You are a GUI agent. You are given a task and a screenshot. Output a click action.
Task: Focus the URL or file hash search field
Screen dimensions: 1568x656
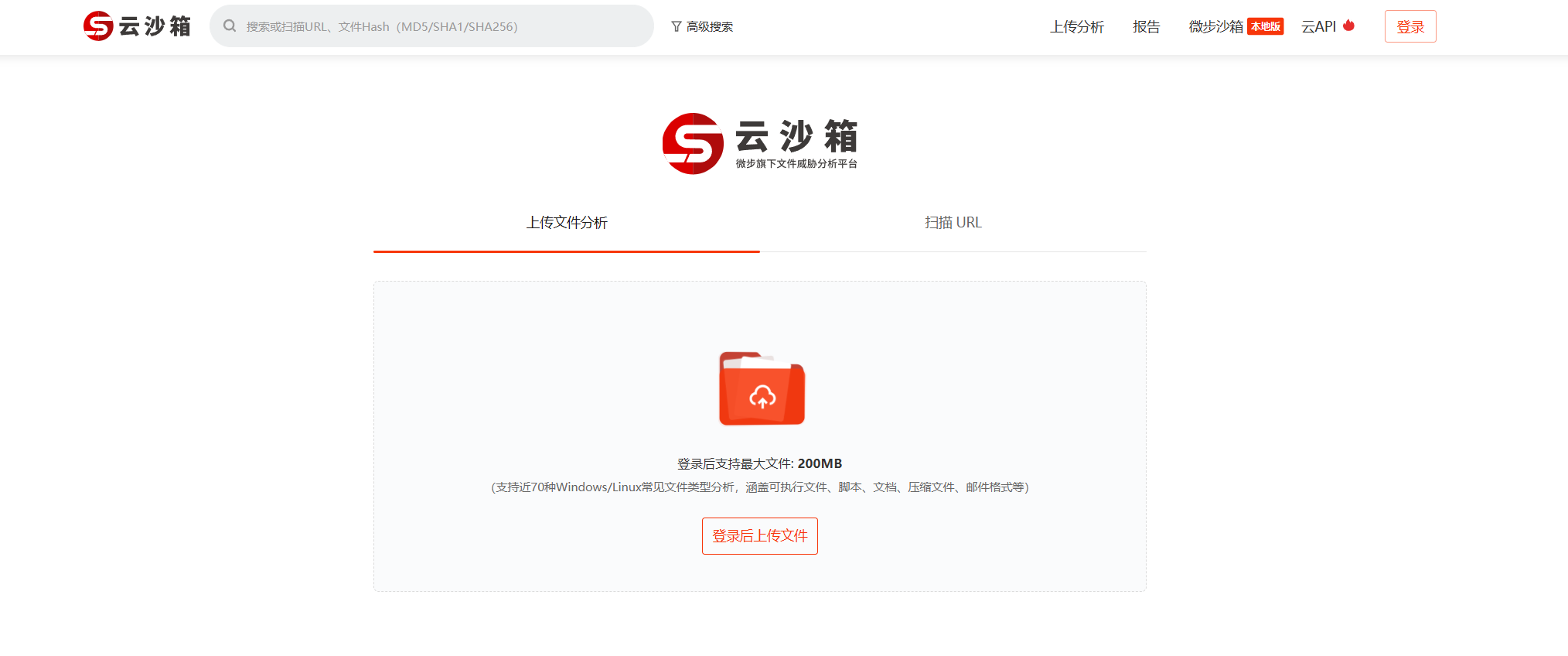[431, 26]
